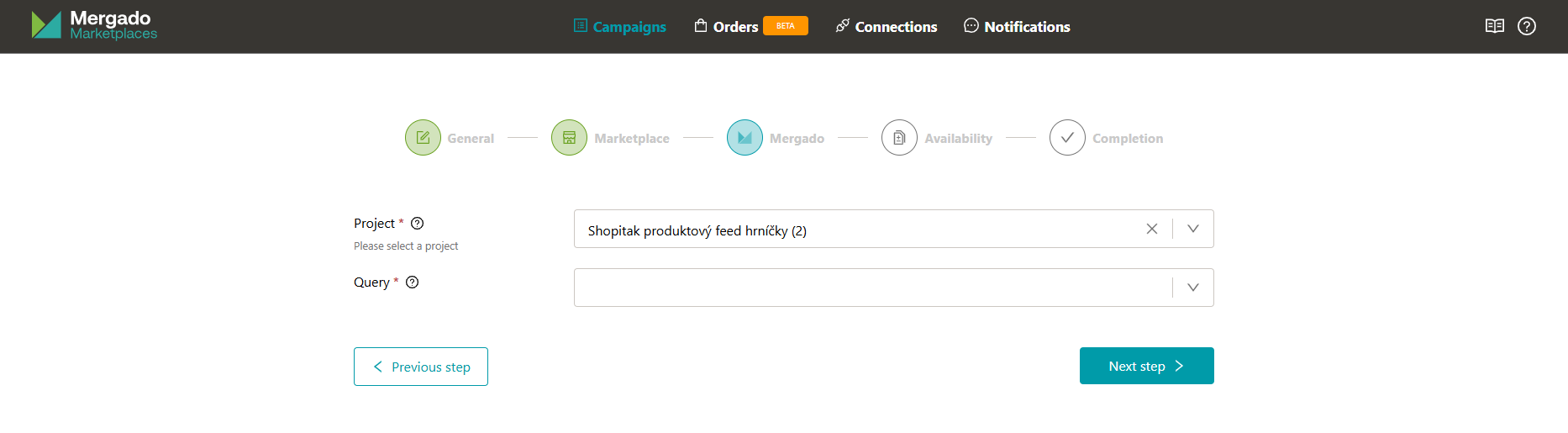Click the Mergado Marketplaces logo
Screen dimensions: 1568x433
click(x=94, y=25)
